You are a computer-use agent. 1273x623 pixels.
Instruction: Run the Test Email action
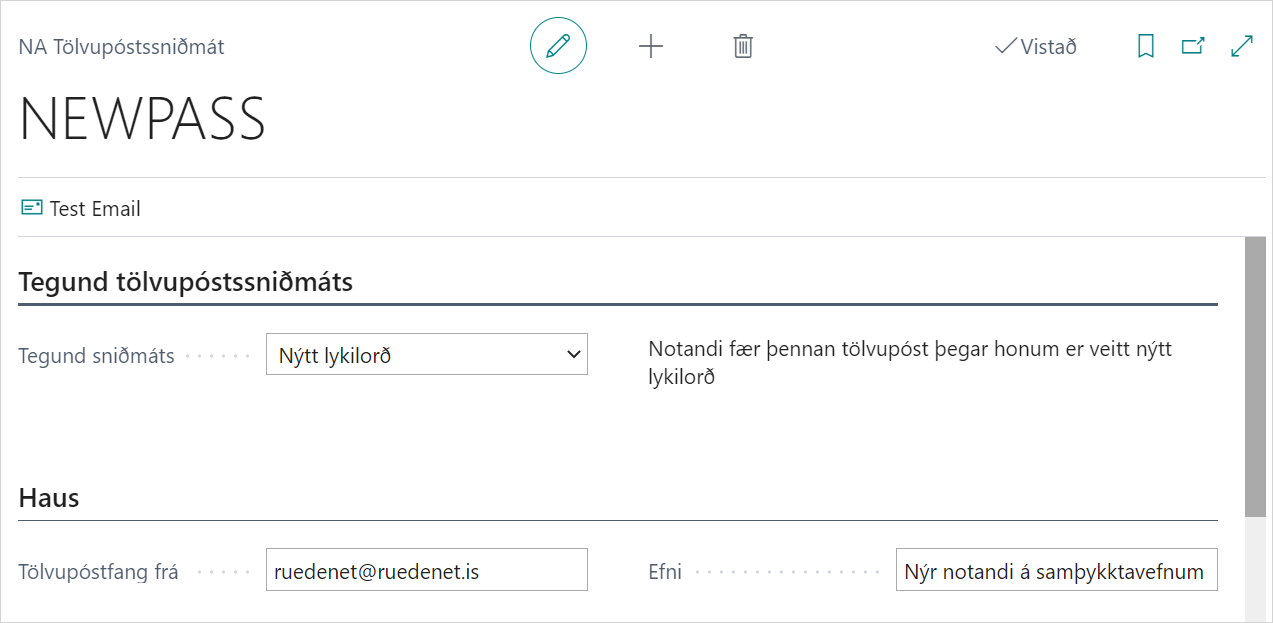click(x=81, y=208)
